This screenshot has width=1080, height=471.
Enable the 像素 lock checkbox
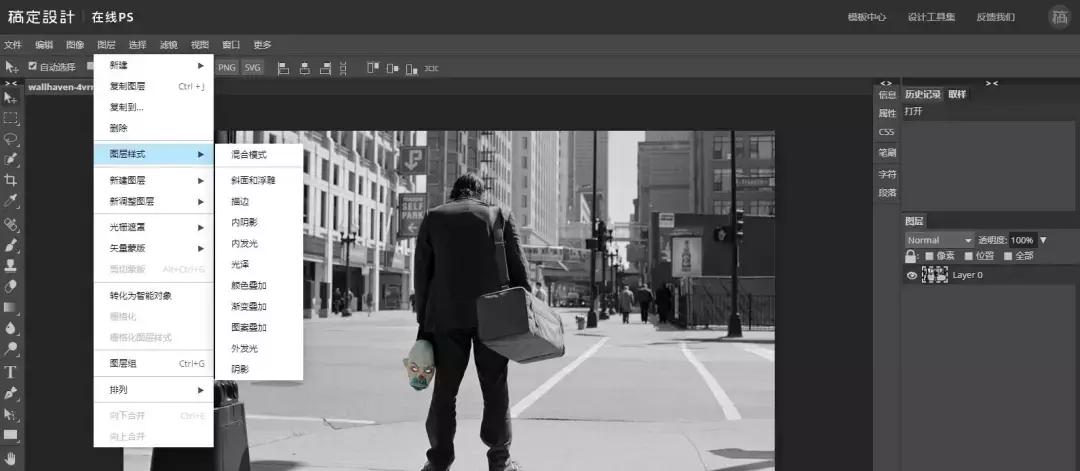929,256
